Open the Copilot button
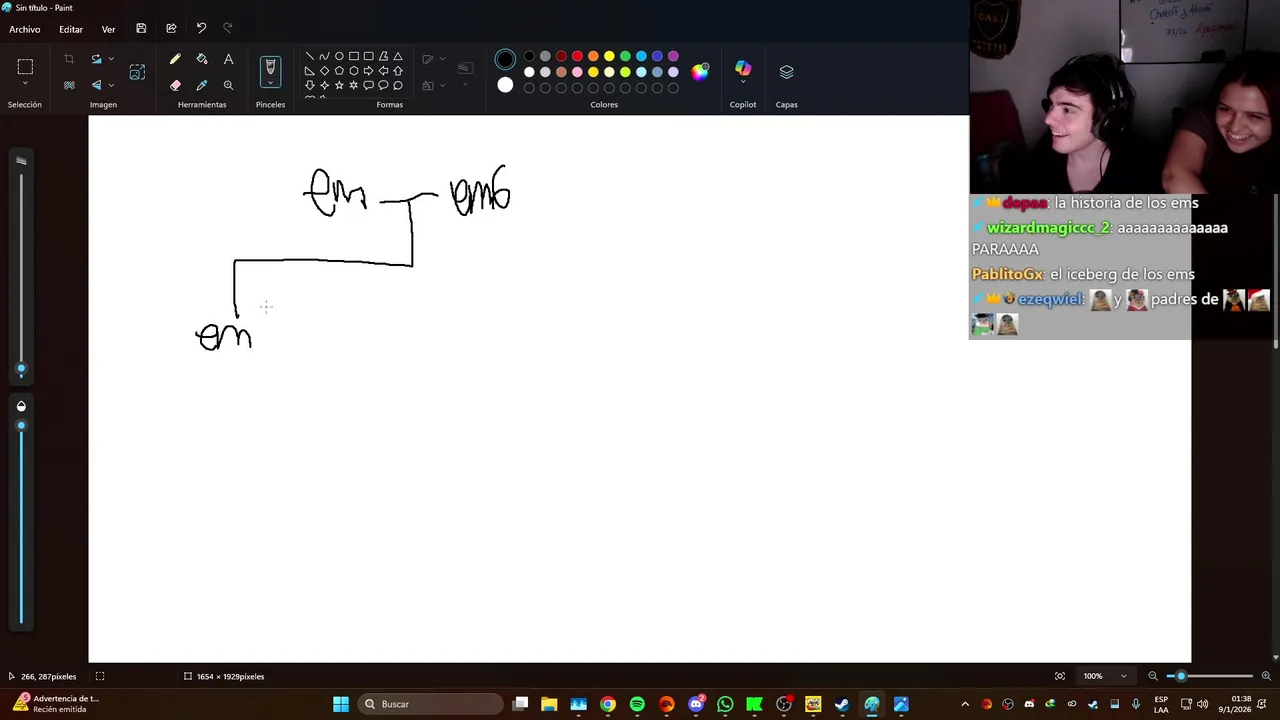Image resolution: width=1280 pixels, height=720 pixels. [x=743, y=67]
